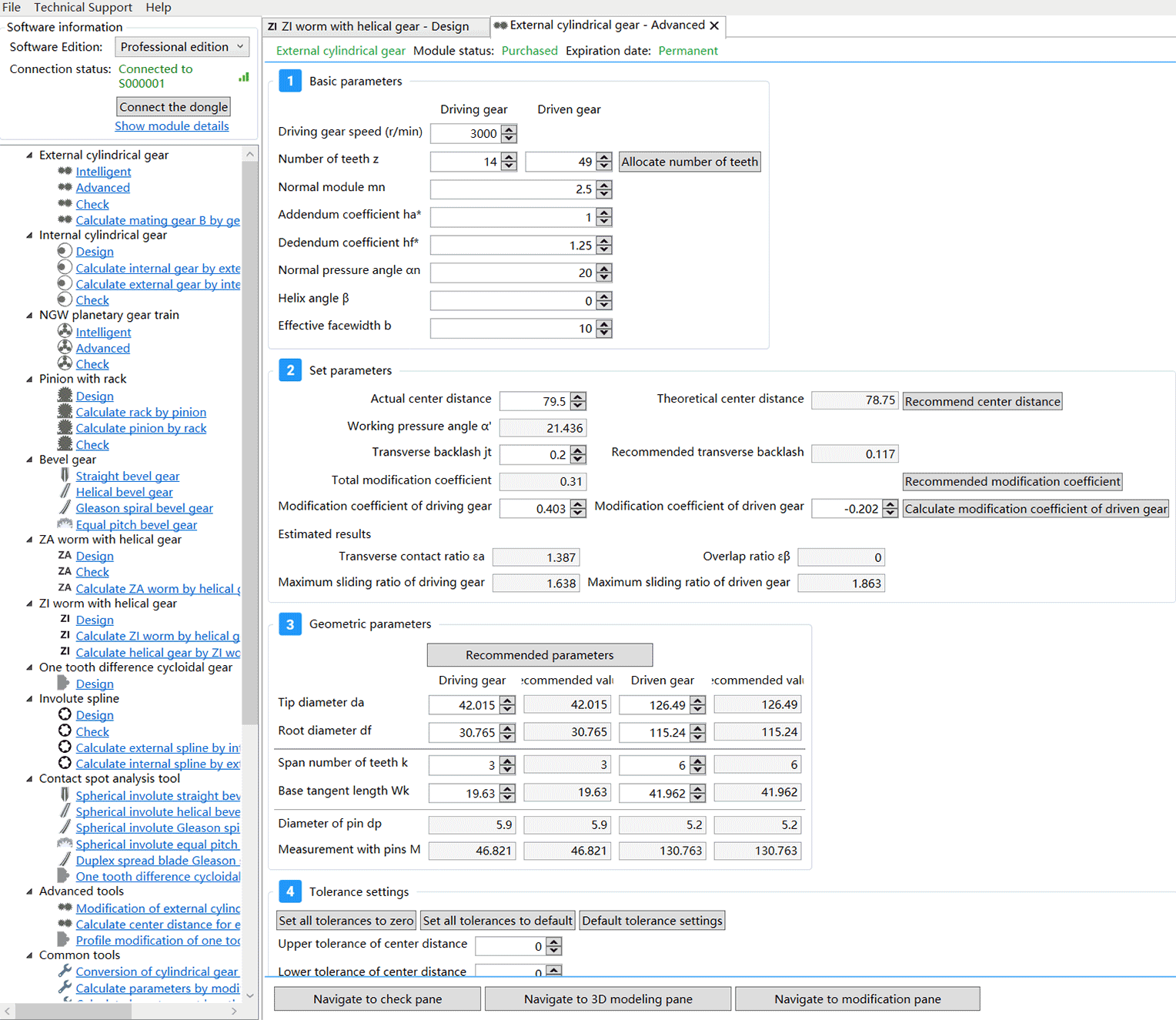The image size is (1176, 1020).
Task: Click the Gleason spiral bevel gear icon
Action: tap(65, 507)
